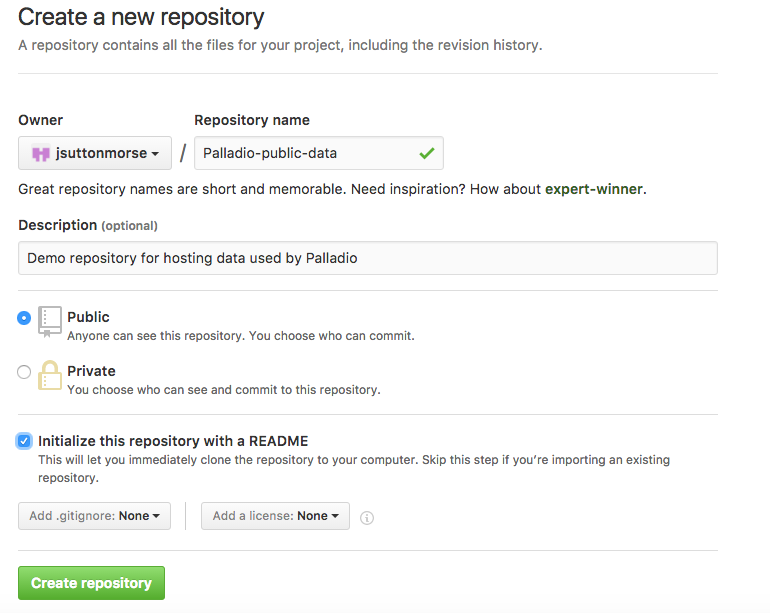This screenshot has height=613, width=770.
Task: Click the 'Initialize this repository with a README' label
Action: [173, 441]
